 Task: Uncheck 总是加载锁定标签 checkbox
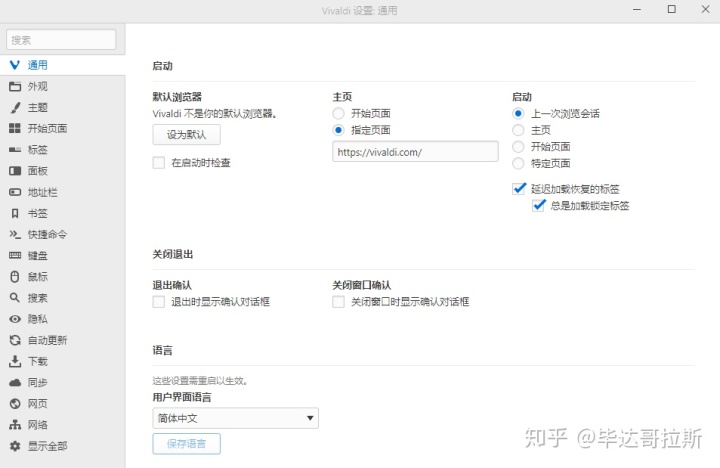tap(539, 205)
